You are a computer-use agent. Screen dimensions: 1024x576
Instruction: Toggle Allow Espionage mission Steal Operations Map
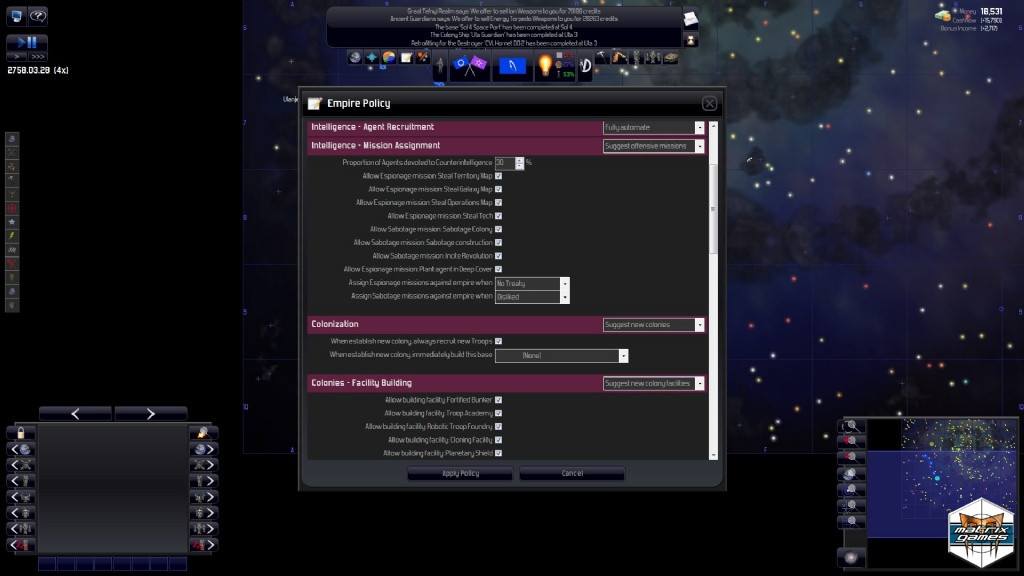(498, 202)
